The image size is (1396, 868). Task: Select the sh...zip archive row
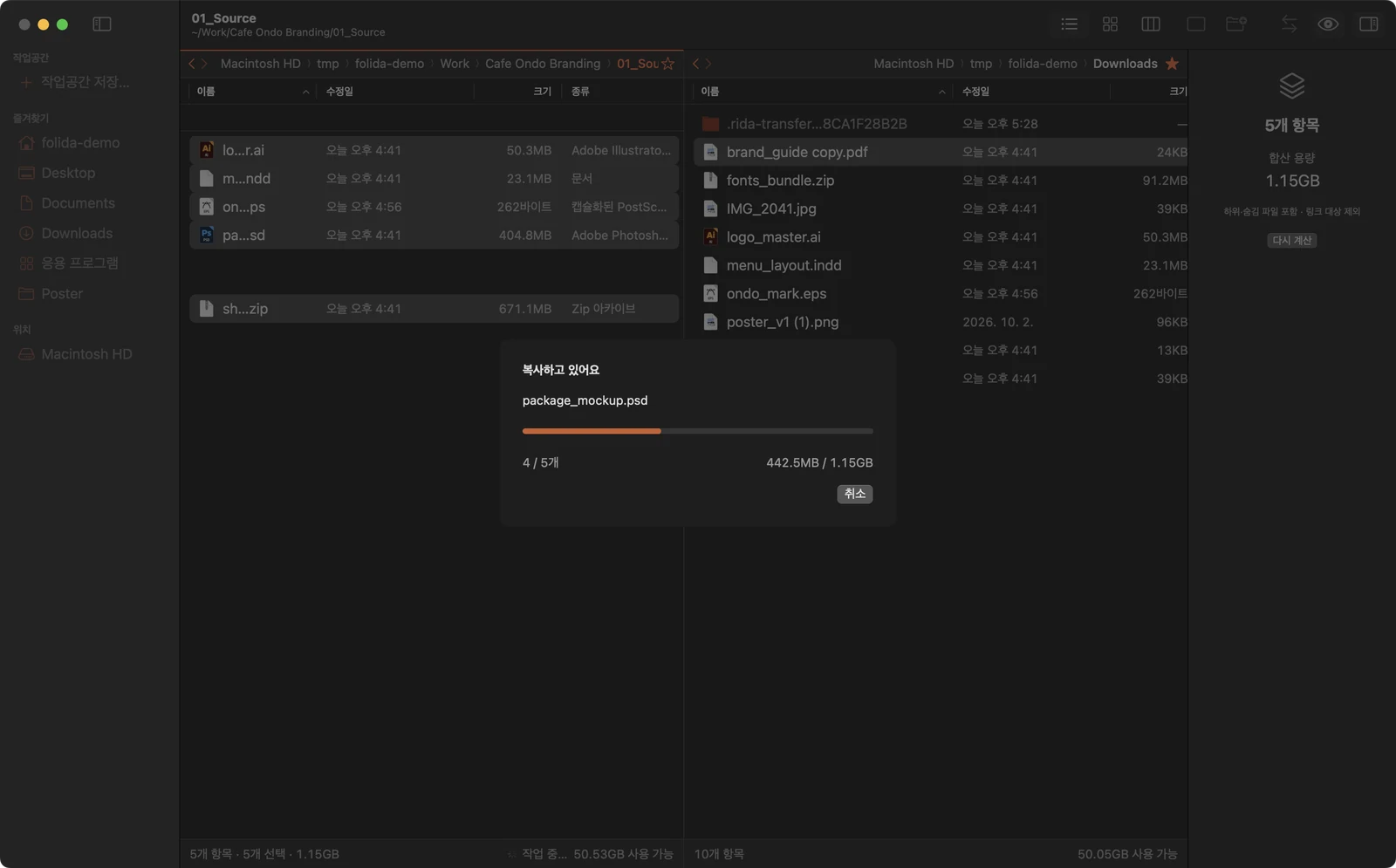(x=434, y=309)
